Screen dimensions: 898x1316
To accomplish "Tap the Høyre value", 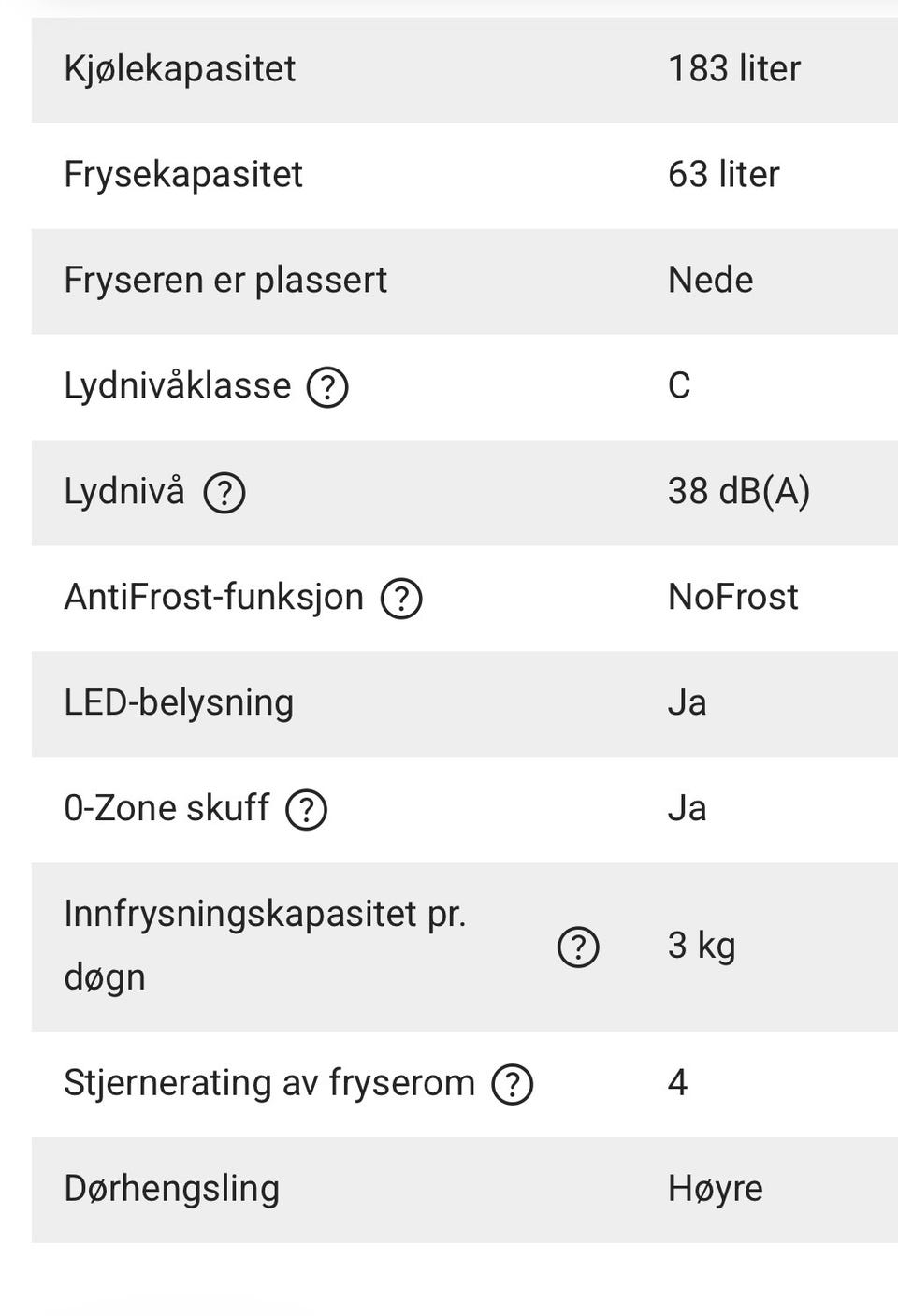I will (716, 1190).
